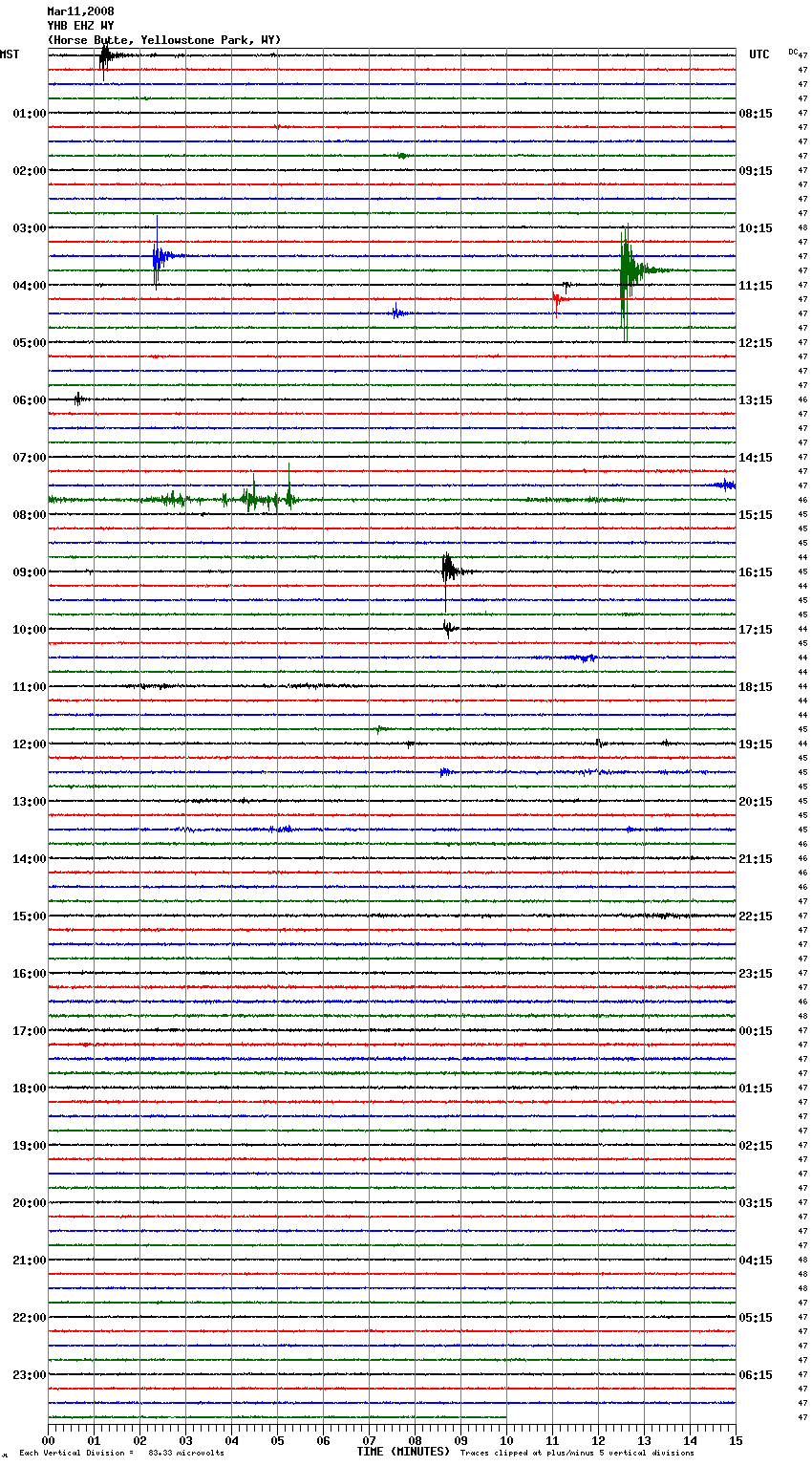The width and height of the screenshot is (812, 1466).
Task: Select the red spike on the 04:15 trace
Action: pyautogui.click(x=557, y=301)
